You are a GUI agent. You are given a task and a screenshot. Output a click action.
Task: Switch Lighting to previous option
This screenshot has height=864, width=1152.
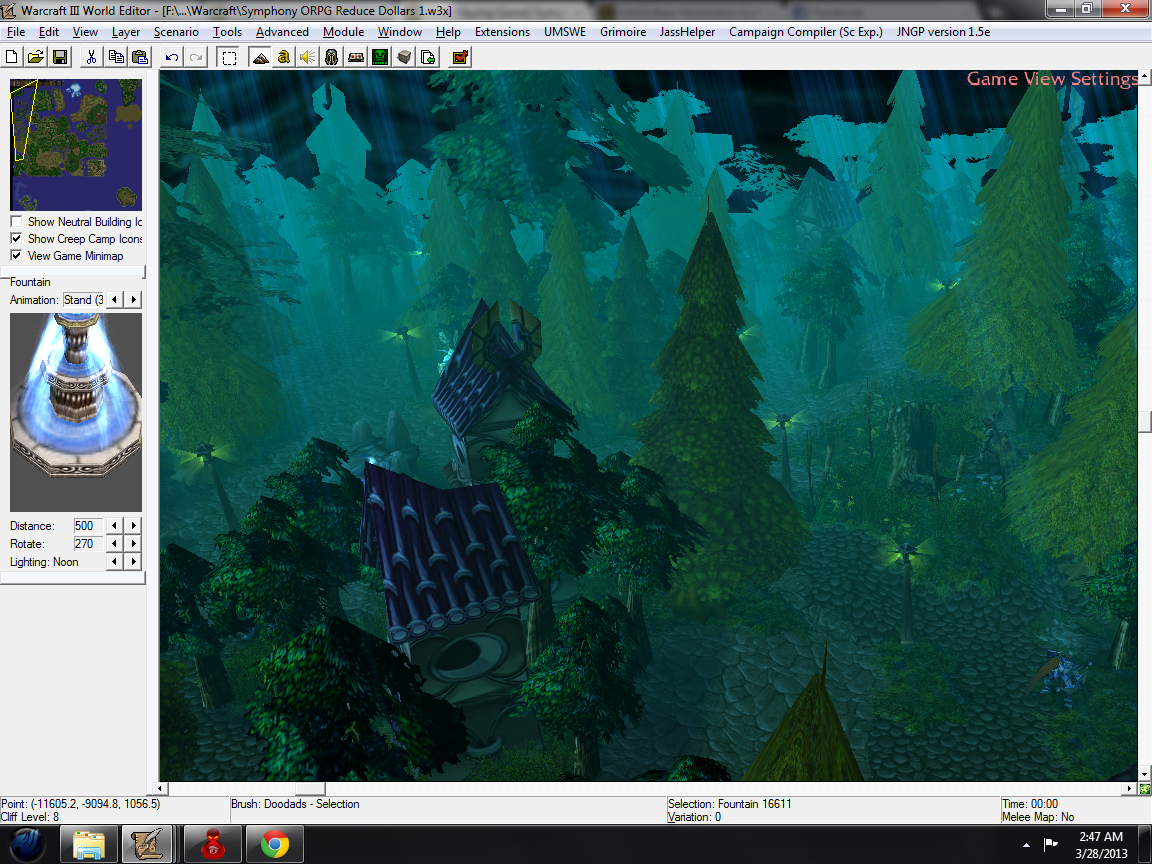(x=114, y=561)
